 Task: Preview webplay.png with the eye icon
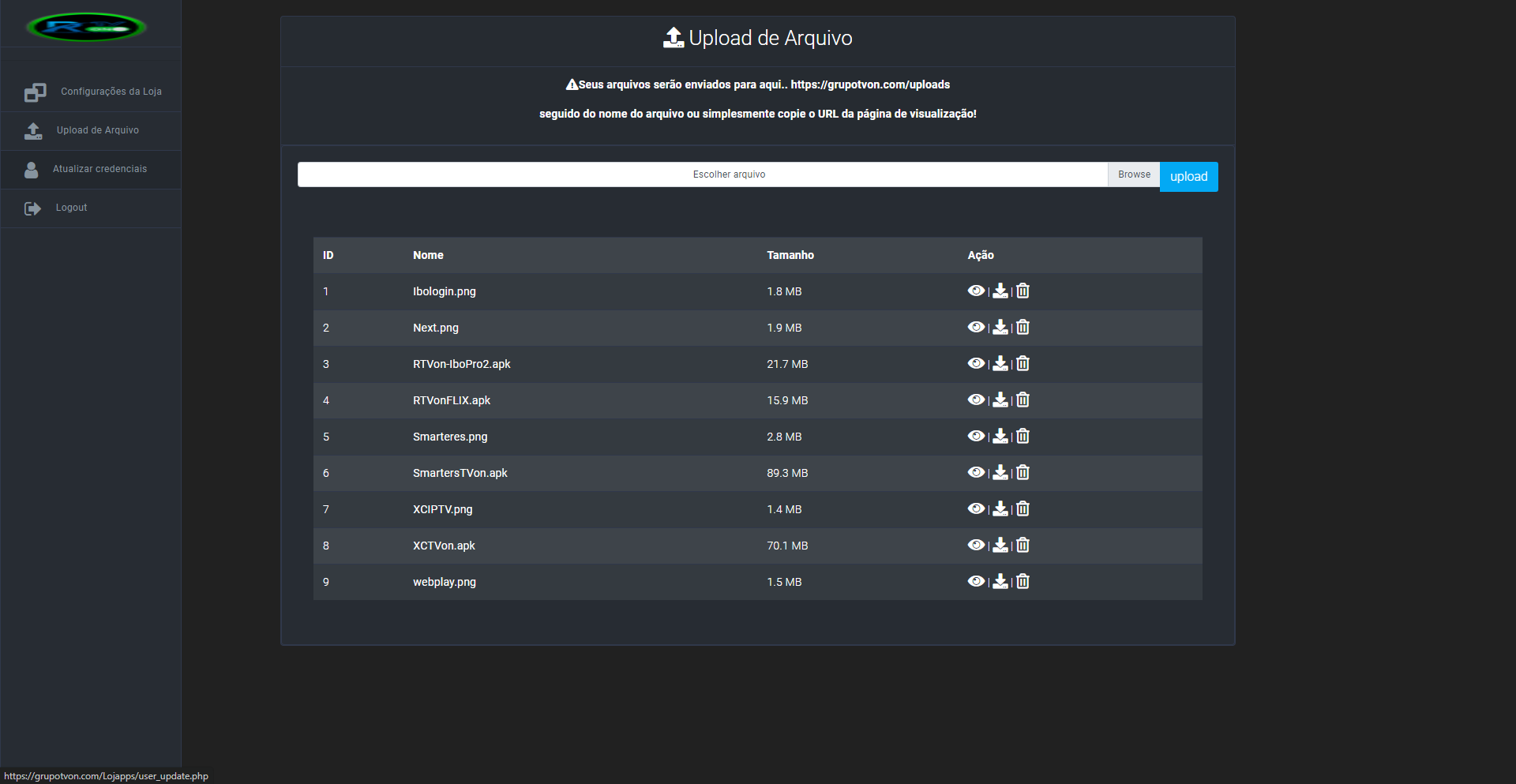tap(976, 582)
